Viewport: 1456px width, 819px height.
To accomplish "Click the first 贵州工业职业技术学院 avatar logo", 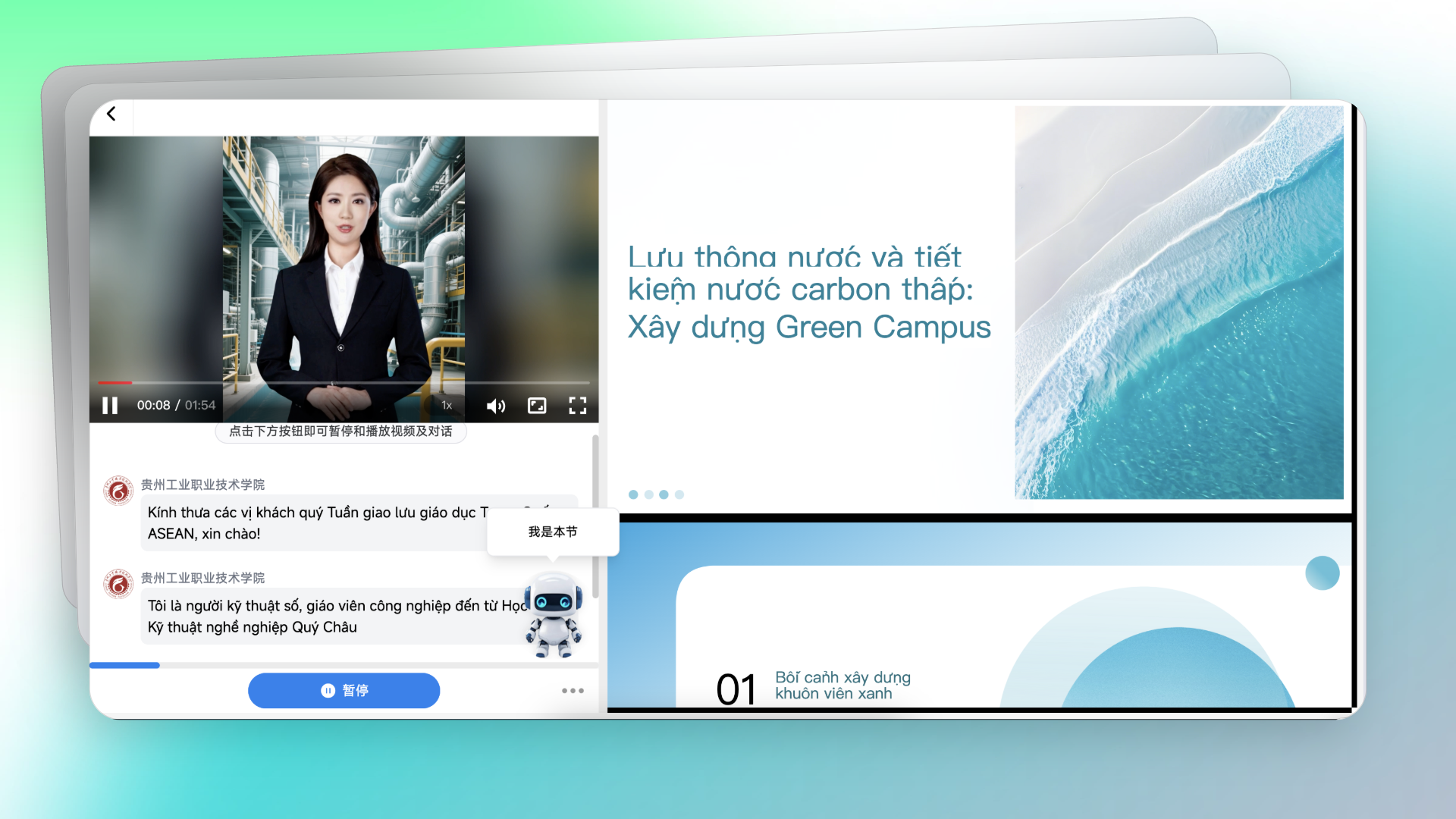I will tap(118, 491).
